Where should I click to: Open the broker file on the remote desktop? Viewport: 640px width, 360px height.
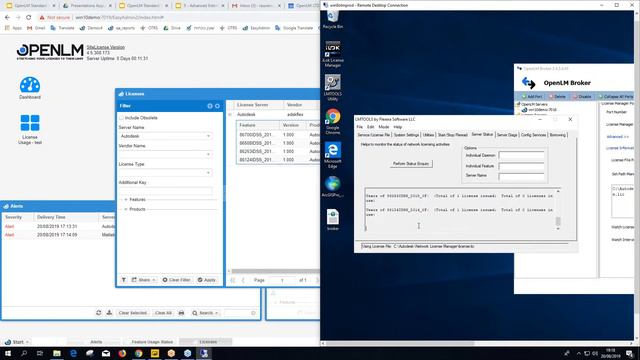click(x=333, y=220)
